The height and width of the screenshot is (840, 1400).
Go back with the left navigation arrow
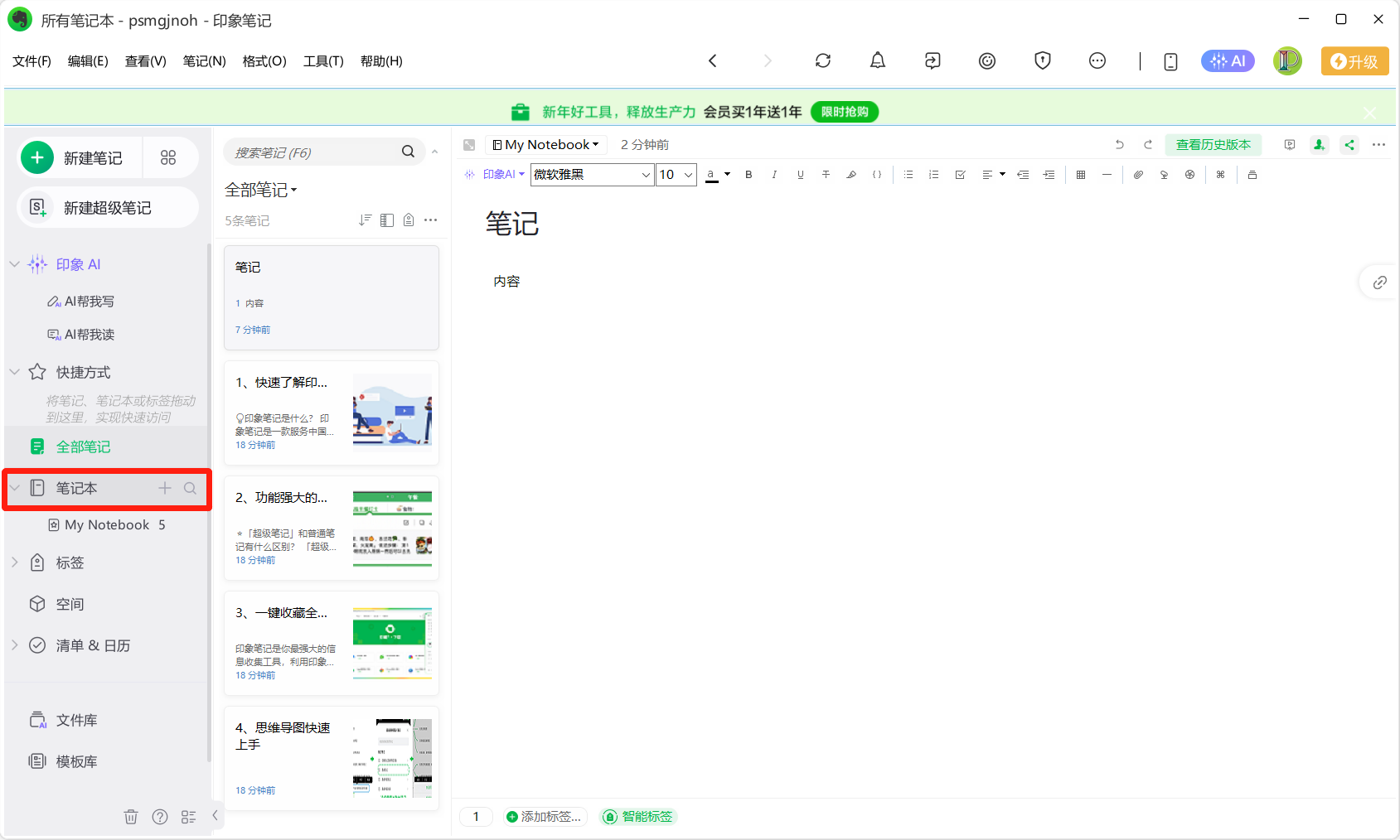tap(713, 60)
